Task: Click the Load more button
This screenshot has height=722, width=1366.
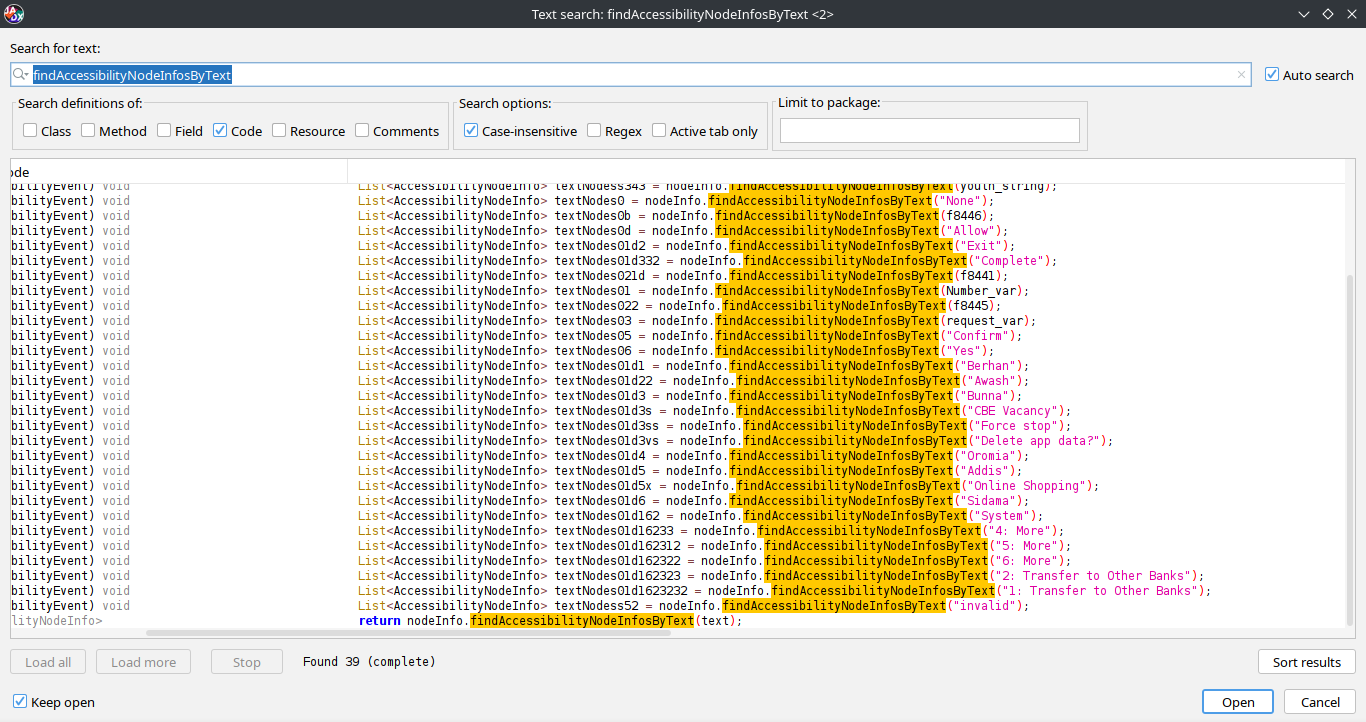Action: tap(143, 662)
